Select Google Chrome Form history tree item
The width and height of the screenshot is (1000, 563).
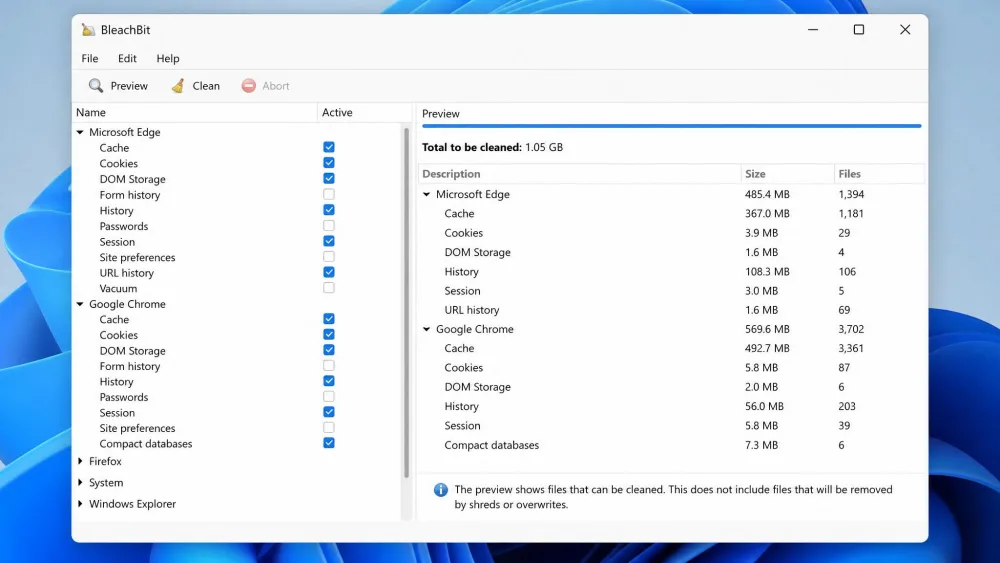(x=129, y=366)
